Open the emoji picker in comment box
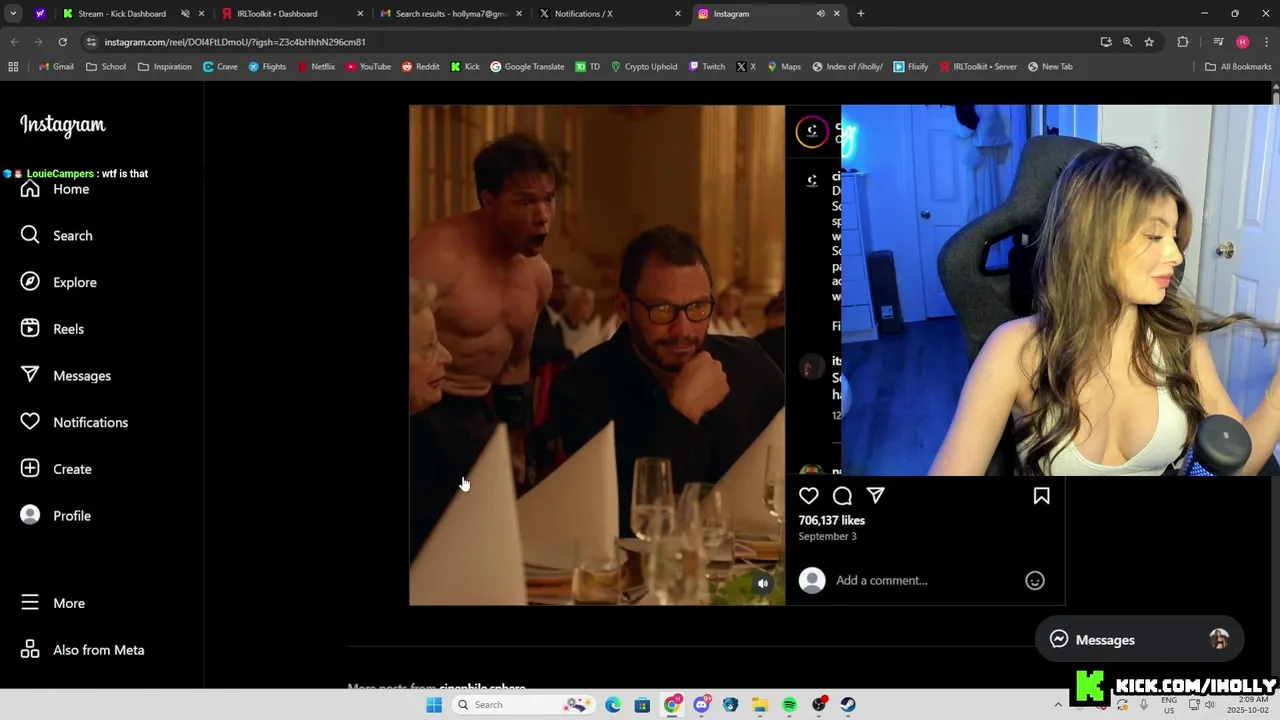Viewport: 1280px width, 720px height. coord(1035,581)
